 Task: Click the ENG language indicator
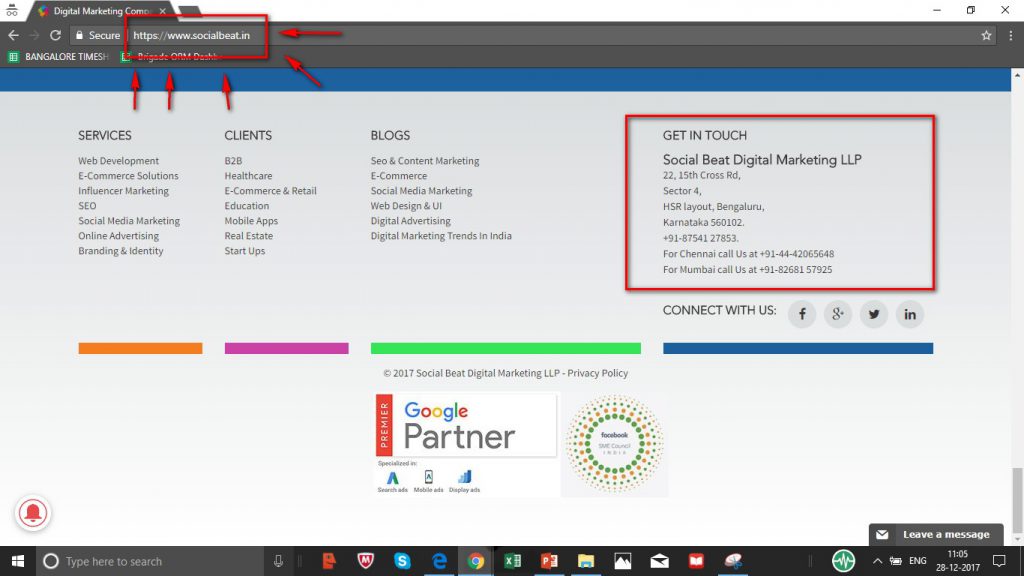click(x=918, y=561)
